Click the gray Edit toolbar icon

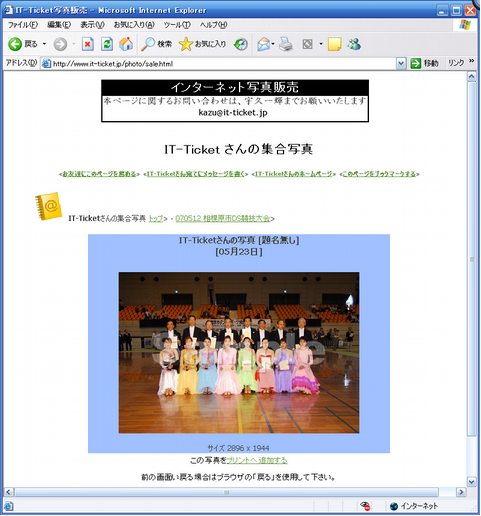click(x=307, y=44)
